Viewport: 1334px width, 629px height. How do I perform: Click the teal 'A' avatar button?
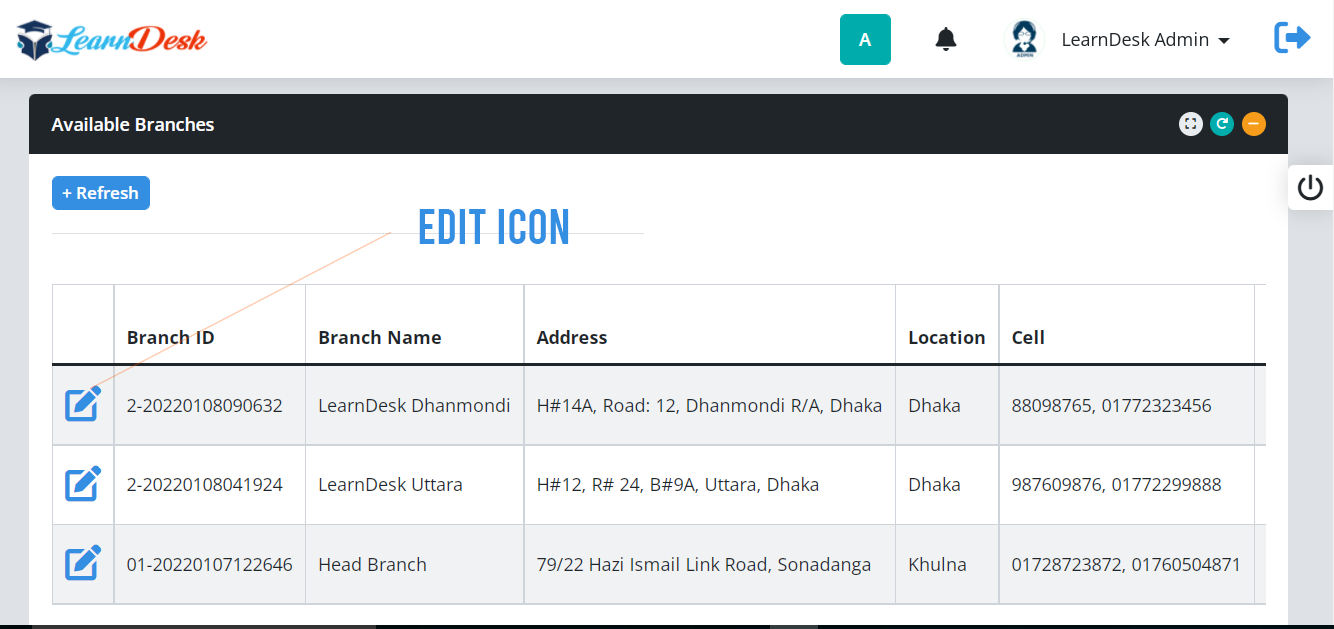tap(865, 40)
